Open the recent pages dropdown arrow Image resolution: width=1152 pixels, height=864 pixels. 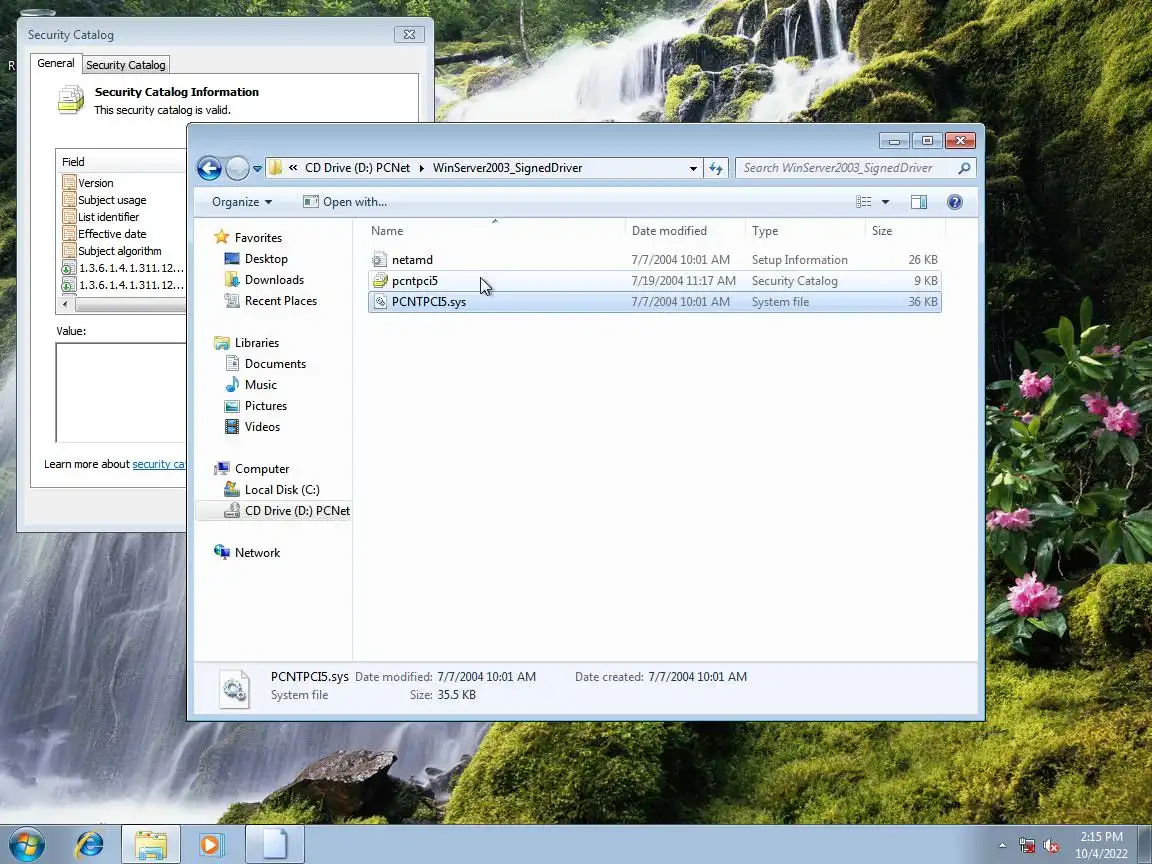click(257, 168)
